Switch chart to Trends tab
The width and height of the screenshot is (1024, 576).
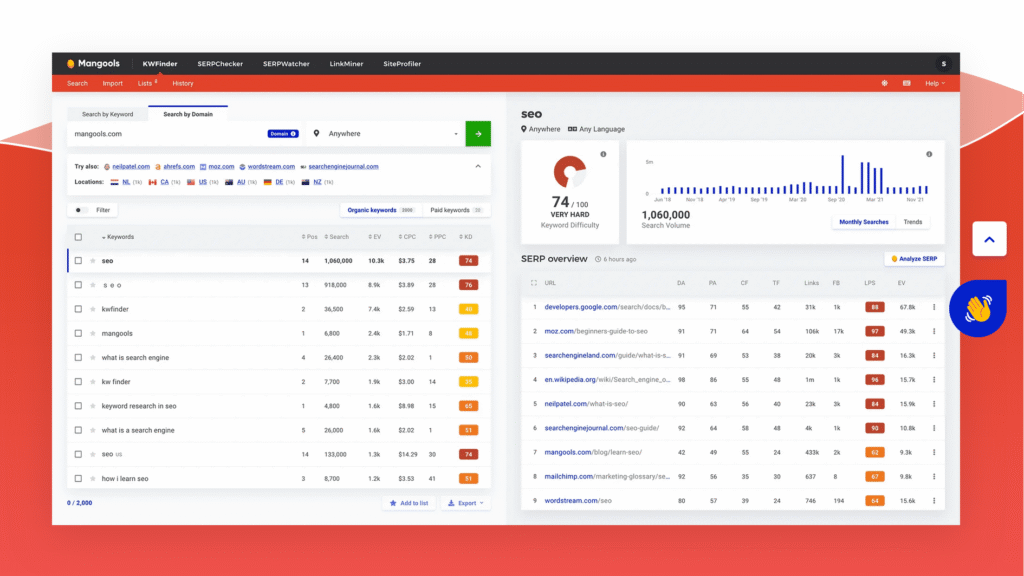point(913,222)
